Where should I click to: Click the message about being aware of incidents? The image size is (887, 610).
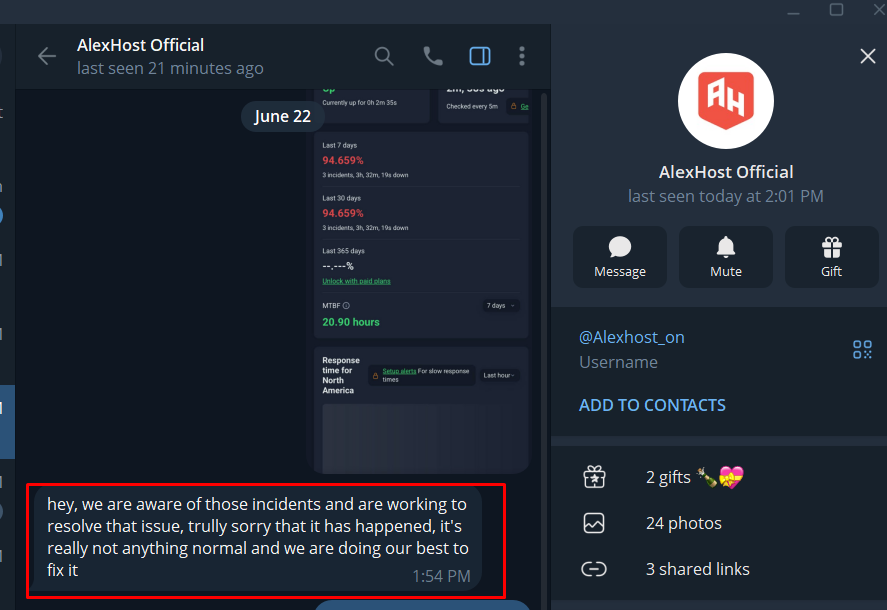[257, 537]
